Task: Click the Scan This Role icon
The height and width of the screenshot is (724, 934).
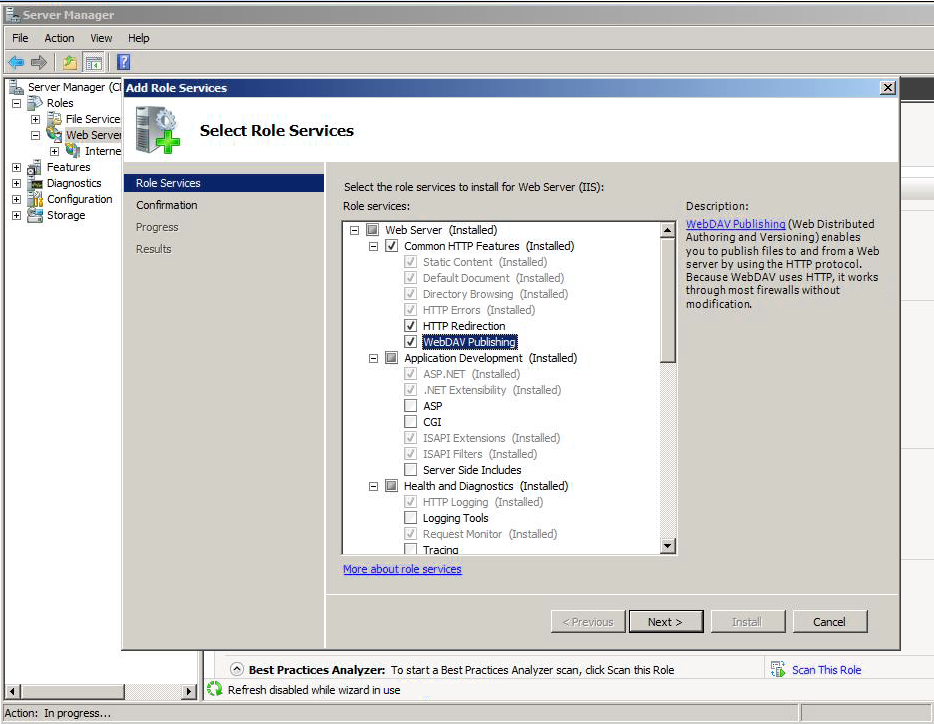Action: (778, 670)
